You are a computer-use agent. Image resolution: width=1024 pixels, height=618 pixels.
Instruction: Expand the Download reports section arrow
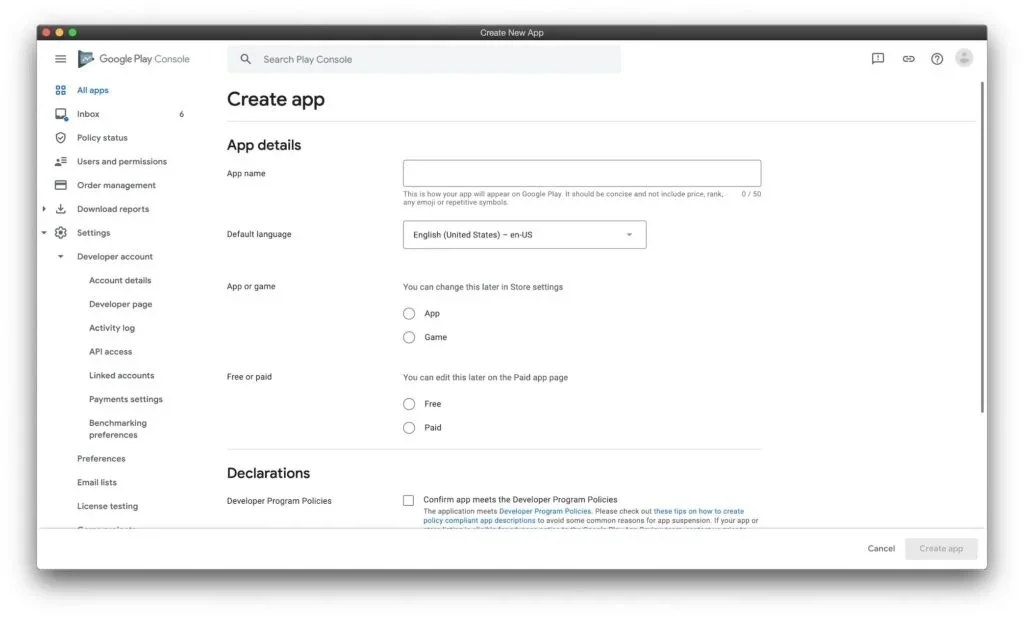44,209
